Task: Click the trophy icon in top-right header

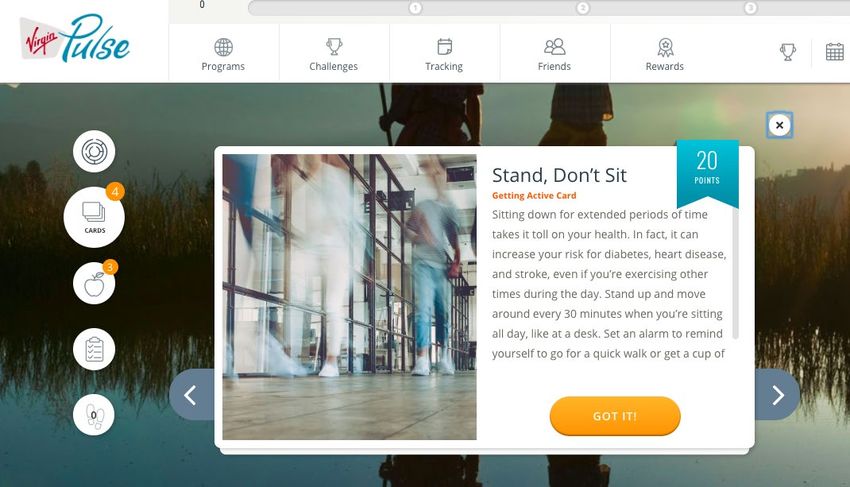Action: coord(788,52)
